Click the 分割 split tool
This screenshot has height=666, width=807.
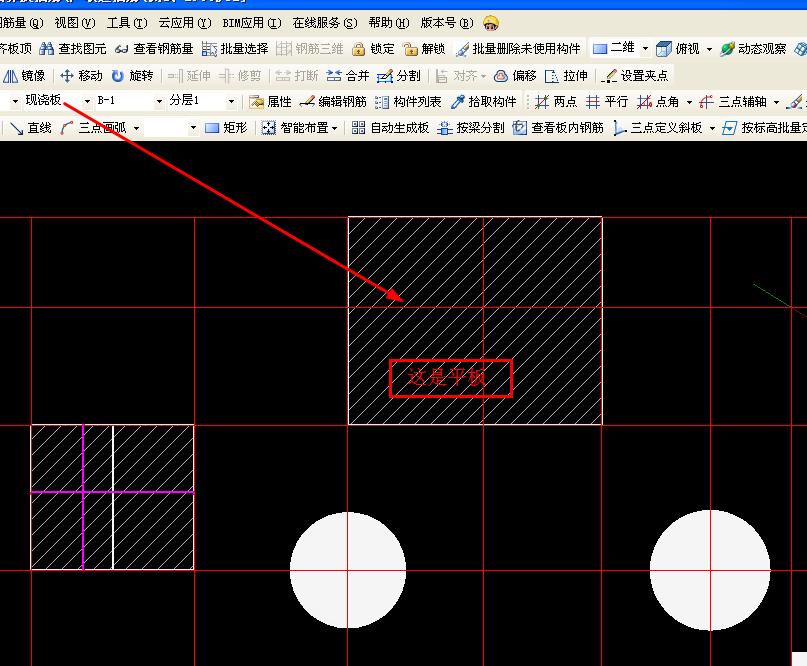[x=398, y=76]
